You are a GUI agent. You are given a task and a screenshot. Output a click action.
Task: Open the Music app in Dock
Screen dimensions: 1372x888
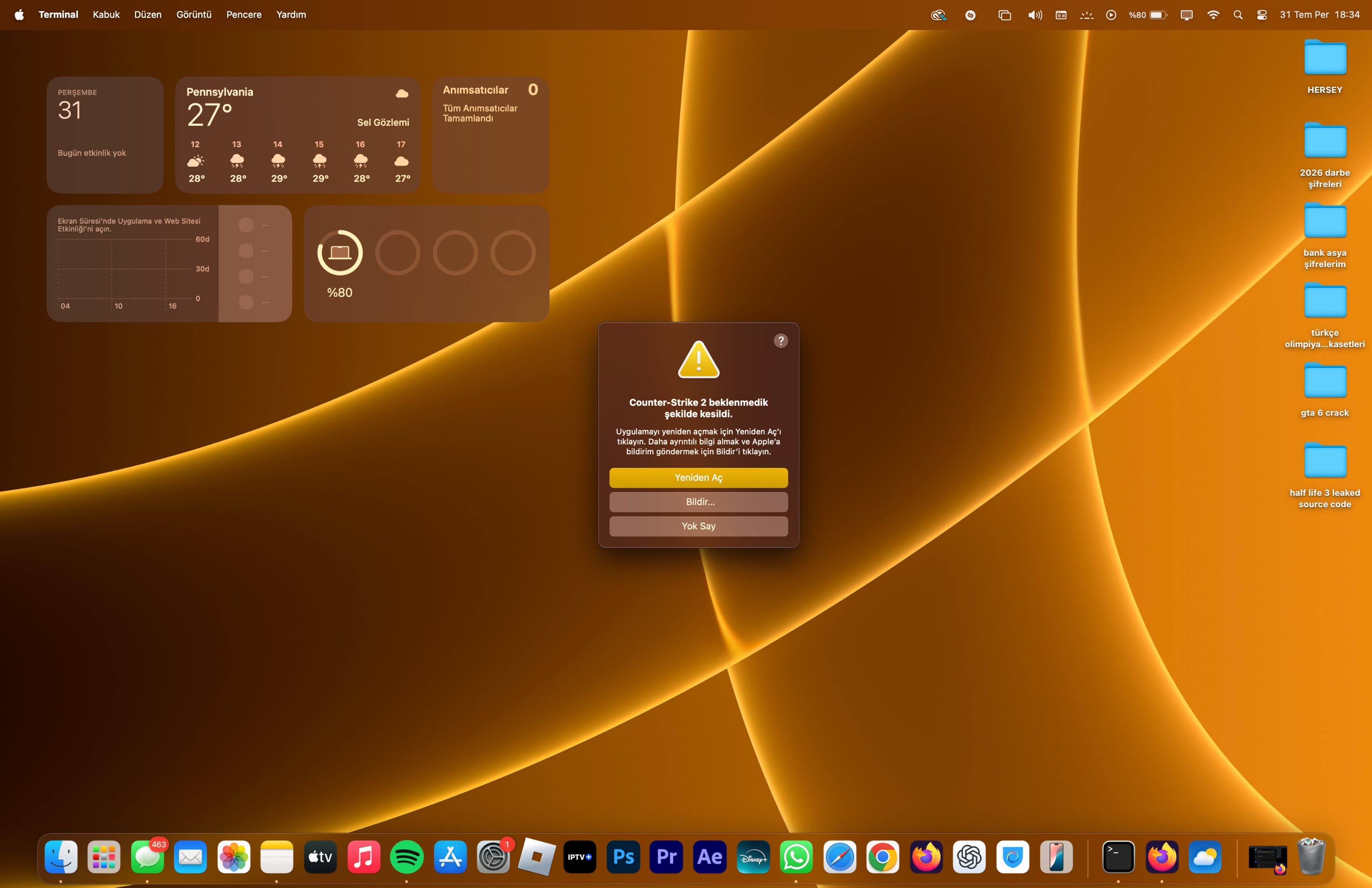[363, 857]
